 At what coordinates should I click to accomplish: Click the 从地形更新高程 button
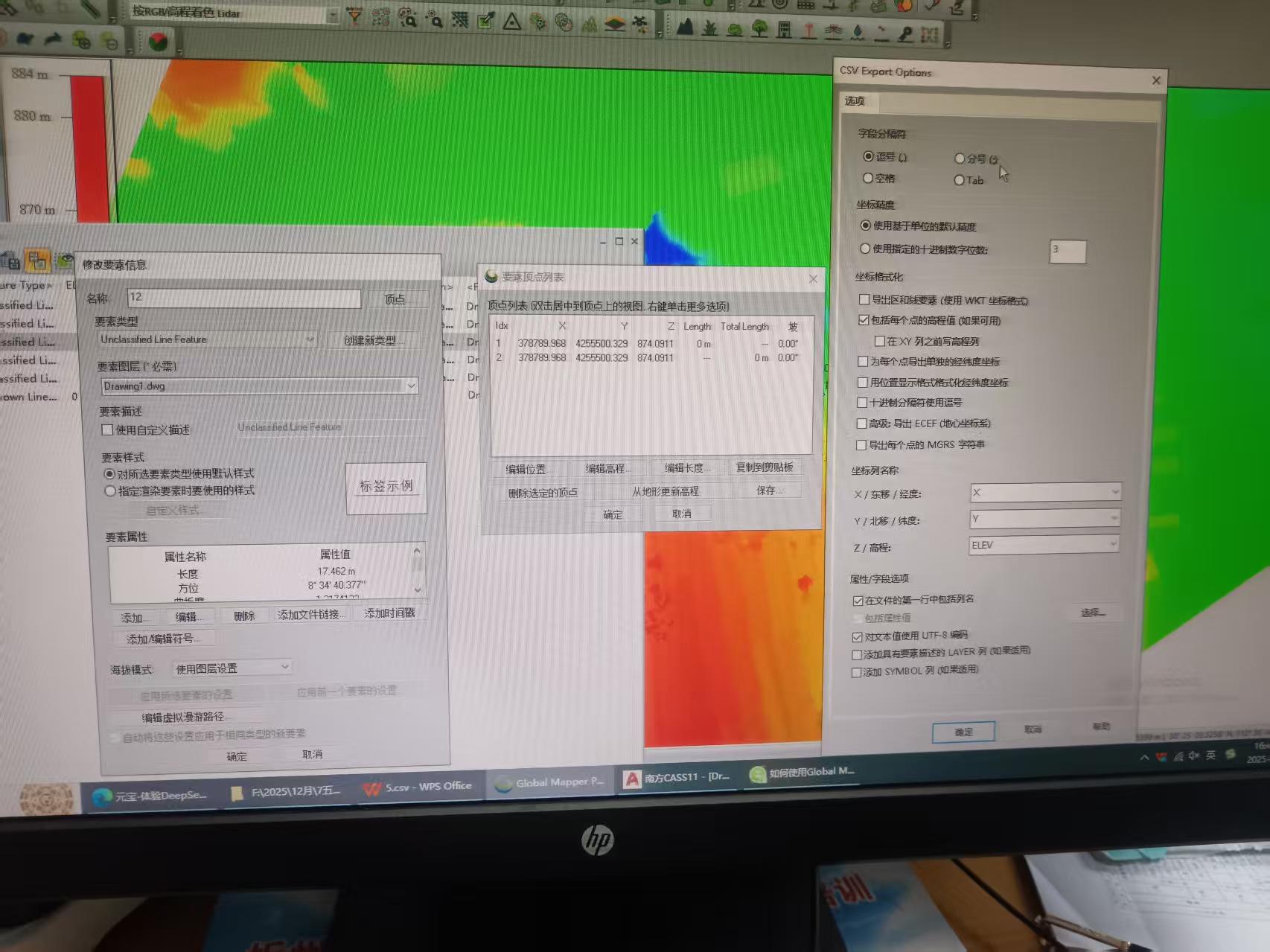click(x=665, y=491)
